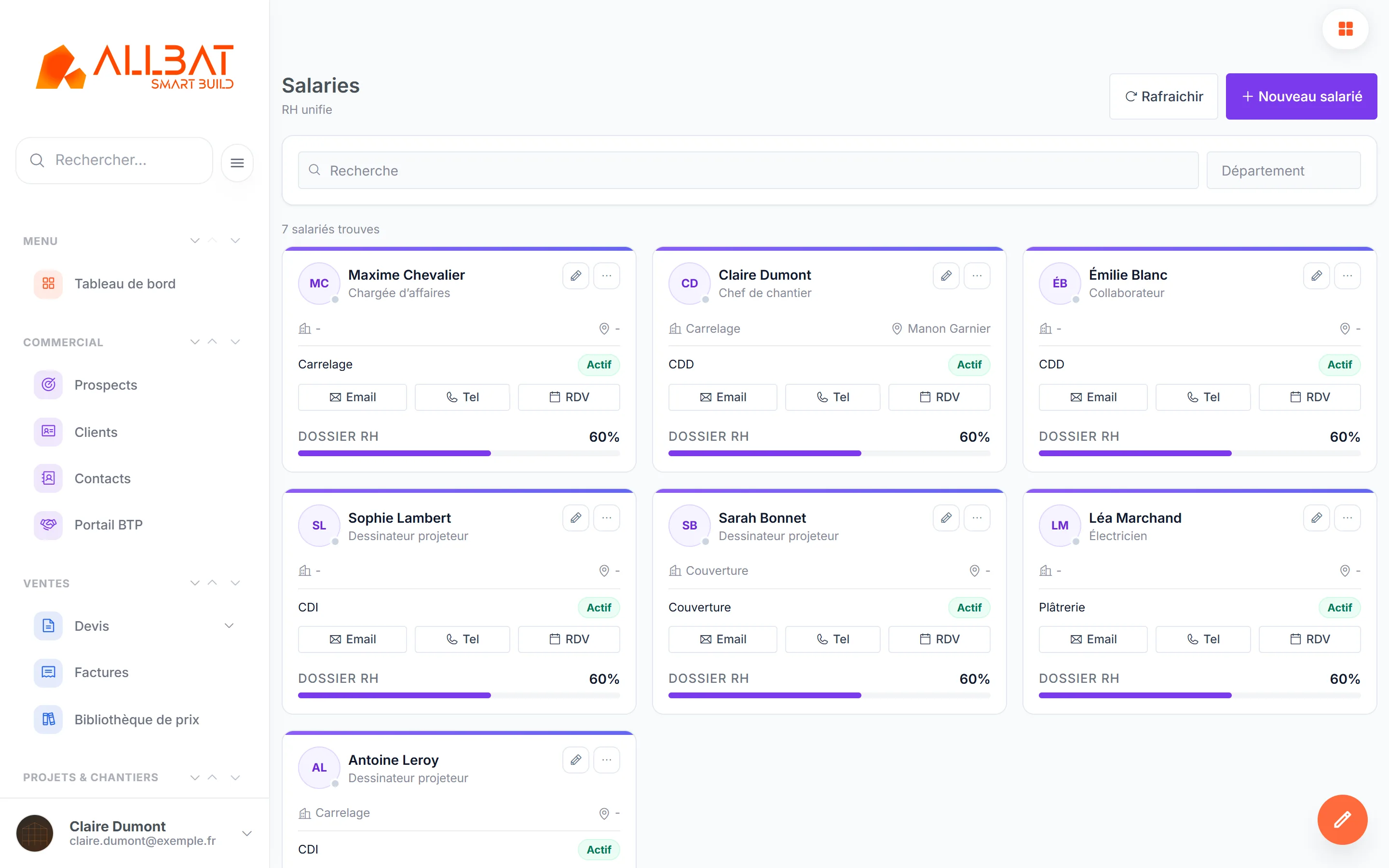Edit Maxime Chevalier with the pencil icon
This screenshot has height=868, width=1389.
pyautogui.click(x=576, y=275)
